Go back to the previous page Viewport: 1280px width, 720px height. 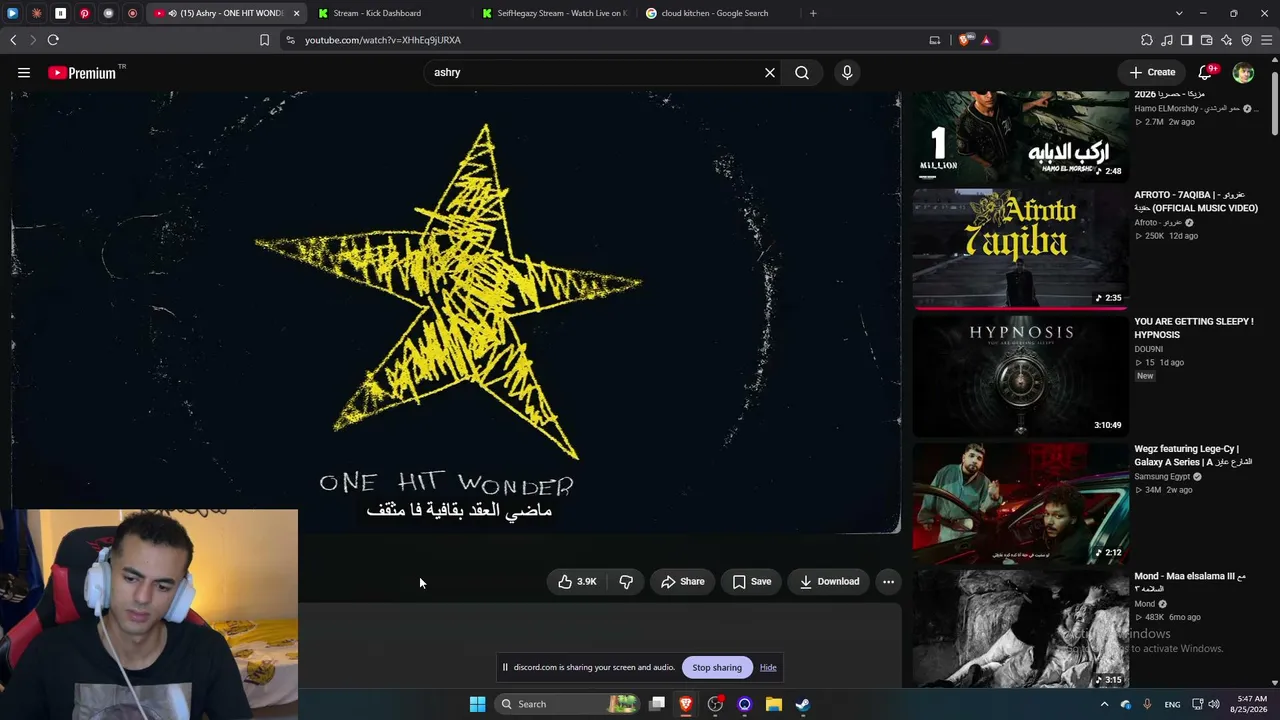(13, 40)
